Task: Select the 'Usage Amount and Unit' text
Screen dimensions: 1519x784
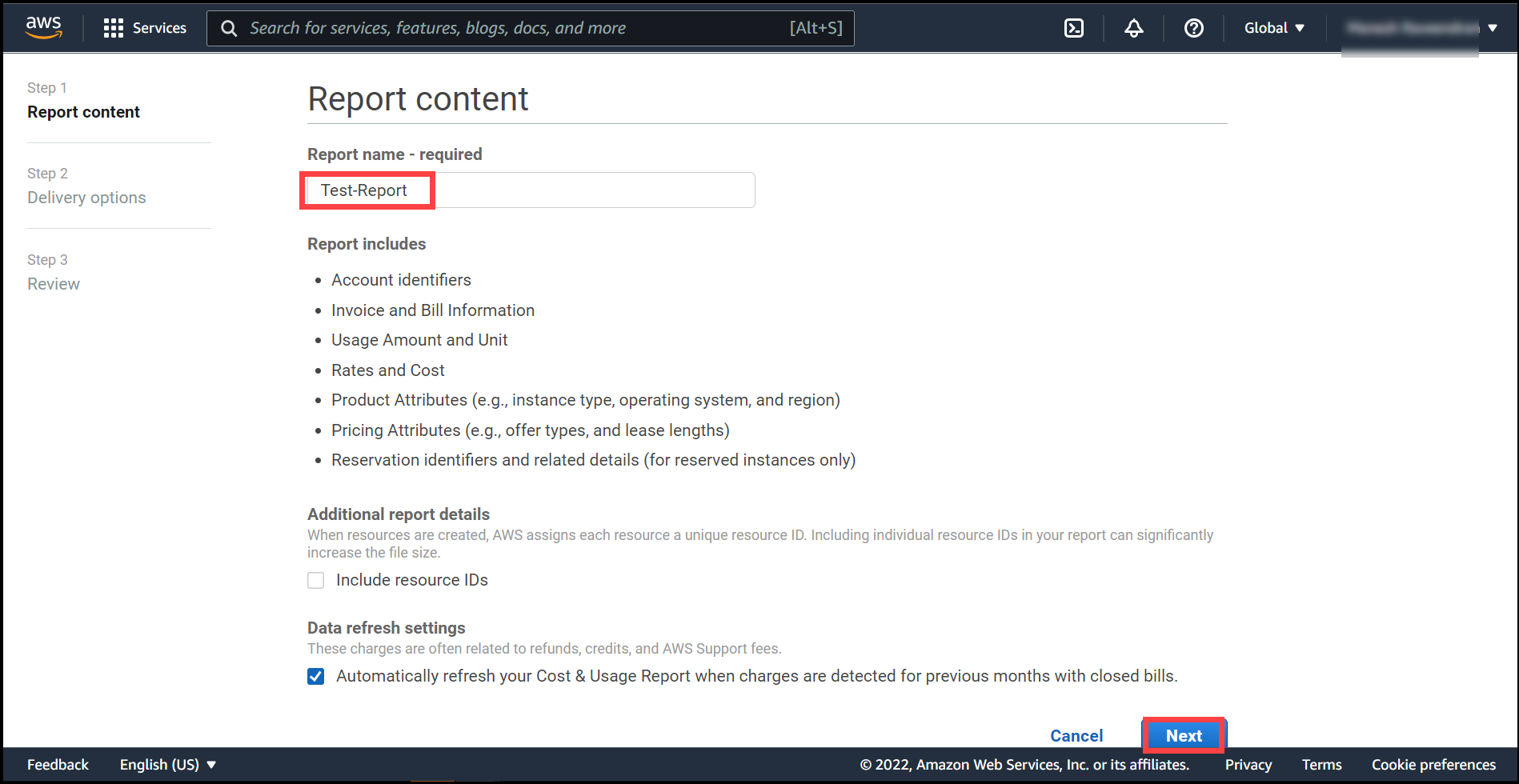Action: (x=419, y=340)
